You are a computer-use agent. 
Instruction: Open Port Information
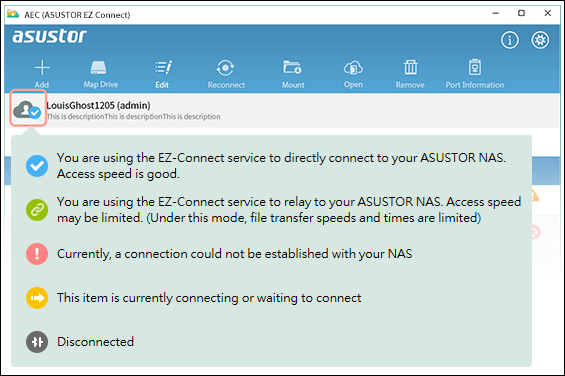475,67
